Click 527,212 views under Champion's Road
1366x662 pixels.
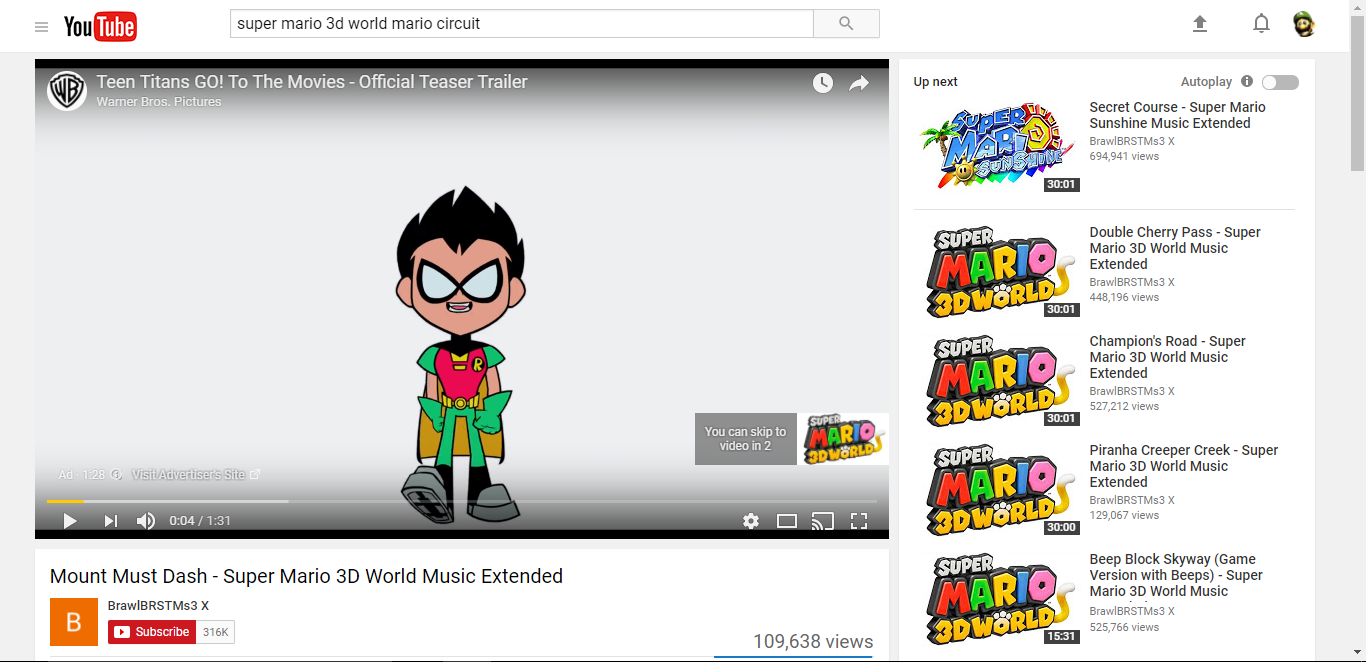tap(1124, 407)
